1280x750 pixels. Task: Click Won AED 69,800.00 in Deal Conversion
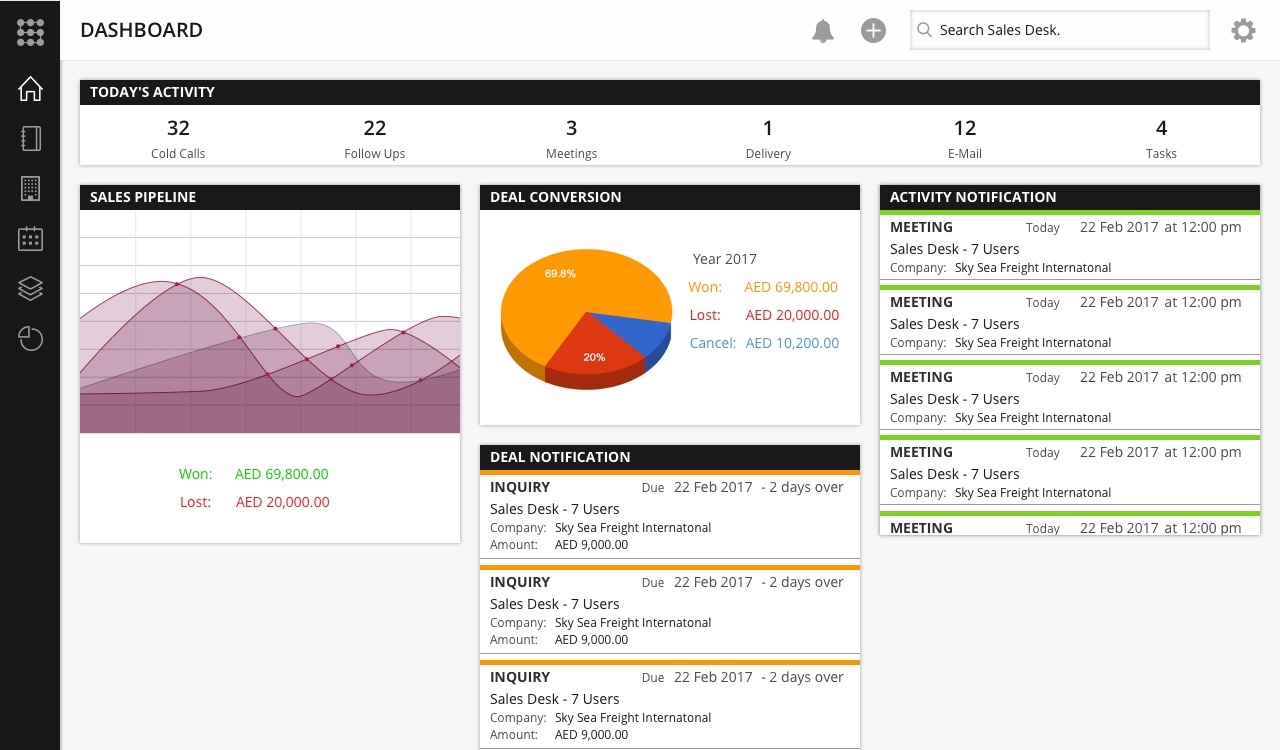click(763, 287)
